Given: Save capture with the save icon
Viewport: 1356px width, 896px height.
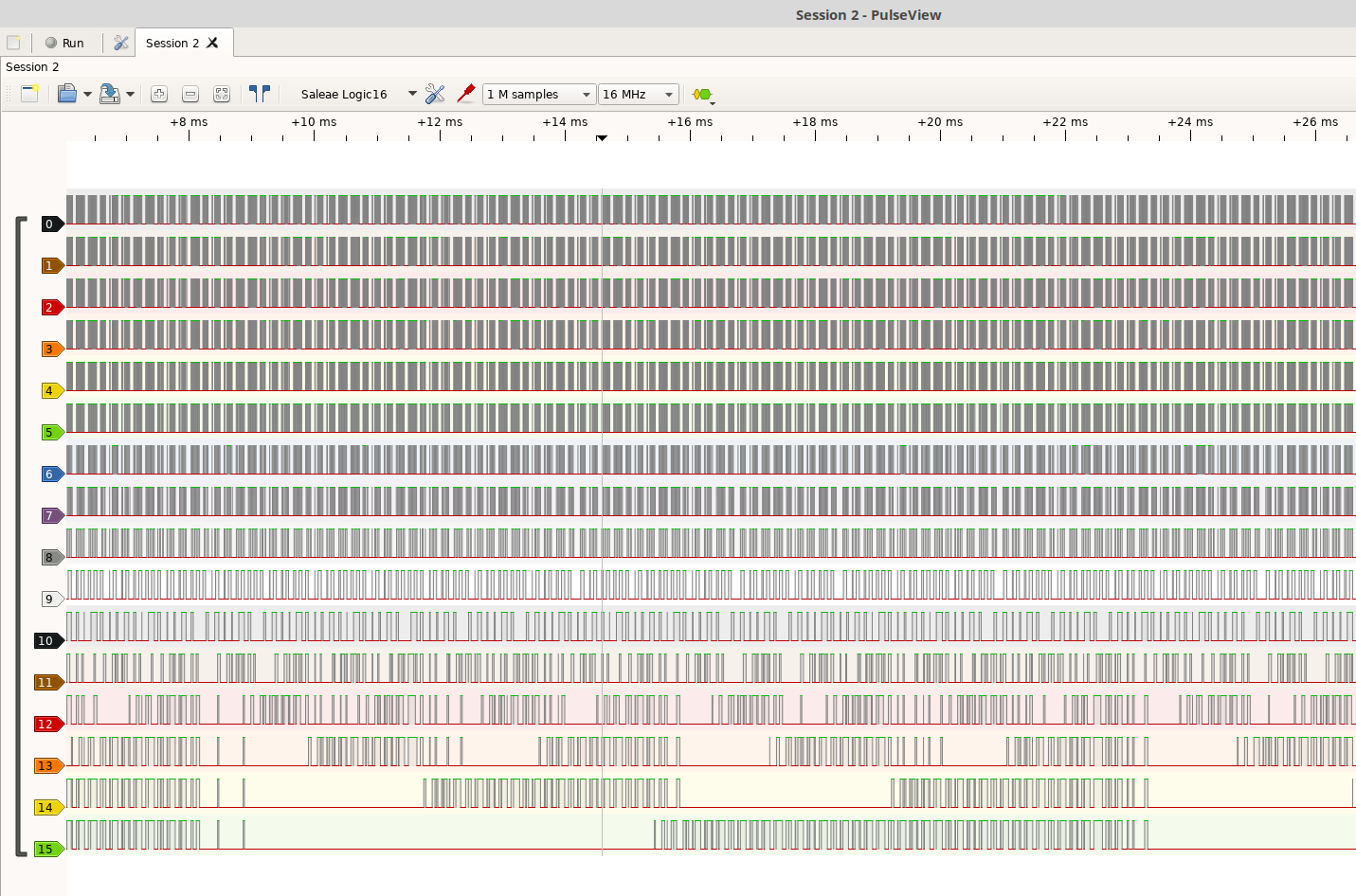Looking at the screenshot, I should [x=109, y=94].
